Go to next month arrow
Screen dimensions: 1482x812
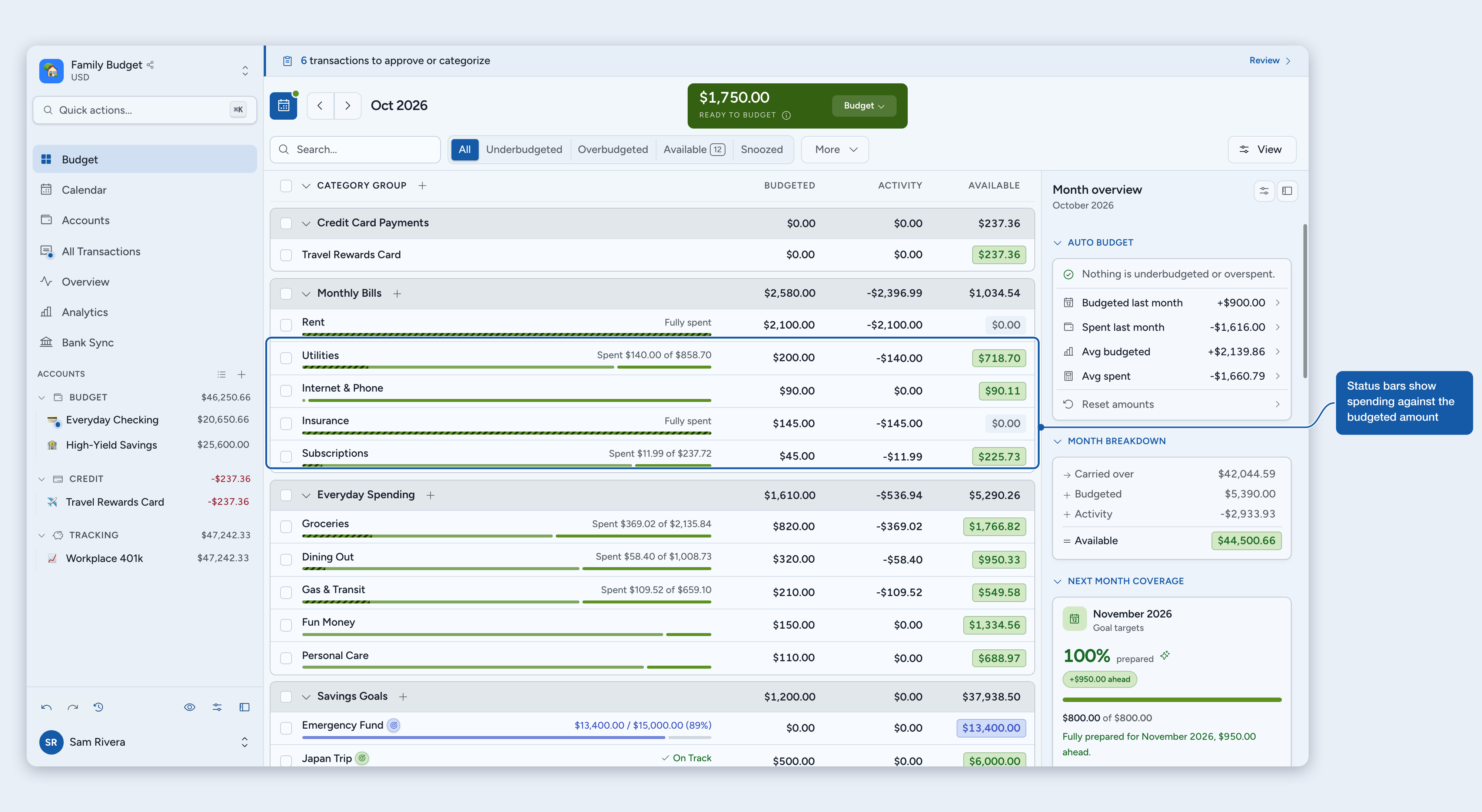pos(348,106)
